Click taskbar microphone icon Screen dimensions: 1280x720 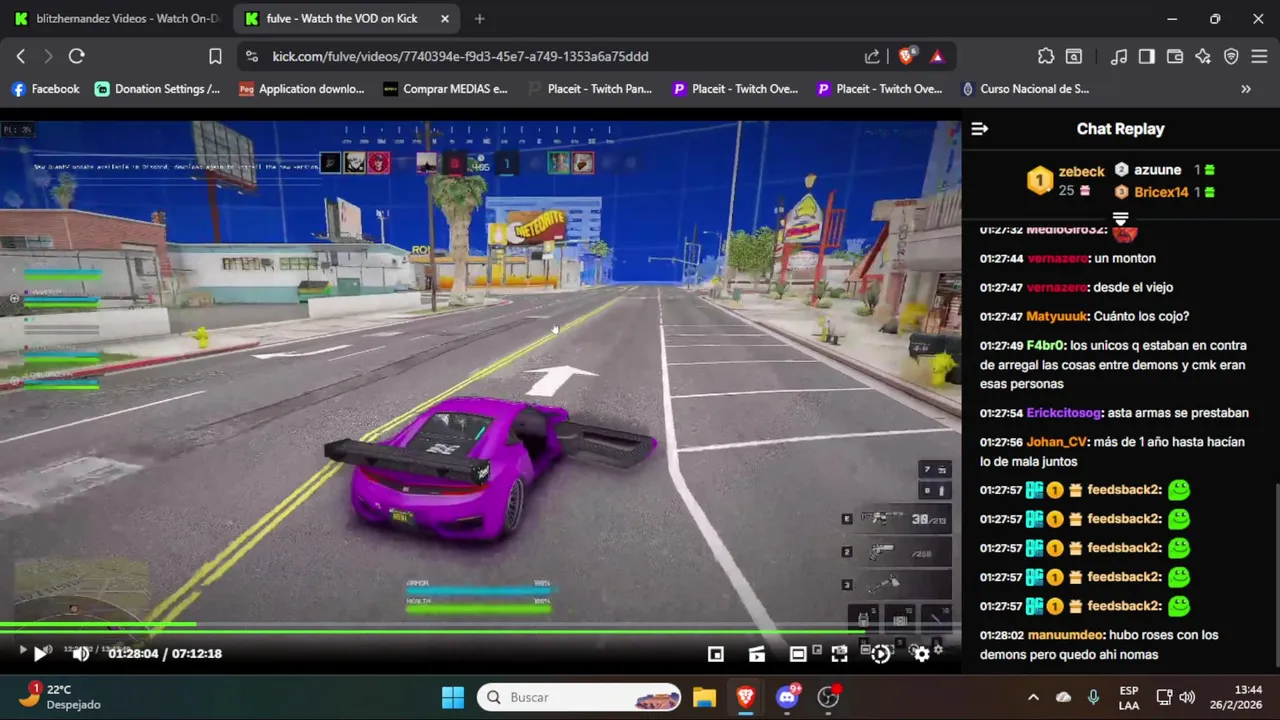tap(1093, 697)
